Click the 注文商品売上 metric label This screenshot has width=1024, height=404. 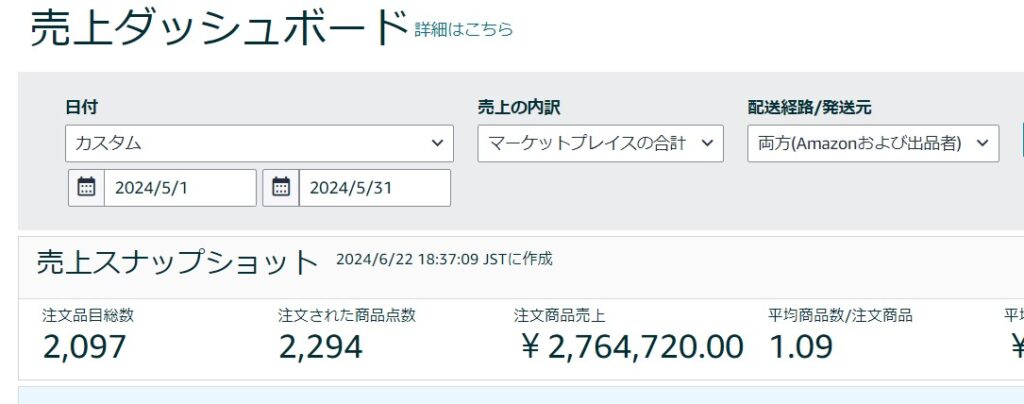coord(559,315)
